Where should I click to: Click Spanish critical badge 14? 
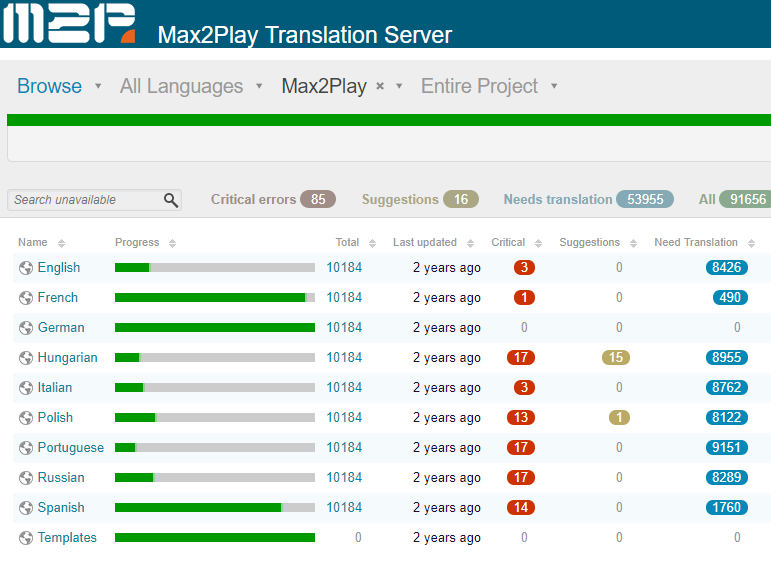pyautogui.click(x=521, y=507)
